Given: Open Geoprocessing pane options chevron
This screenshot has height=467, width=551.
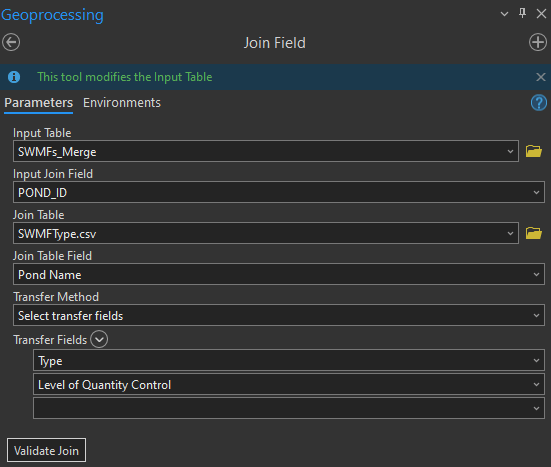Looking at the screenshot, I should [504, 14].
